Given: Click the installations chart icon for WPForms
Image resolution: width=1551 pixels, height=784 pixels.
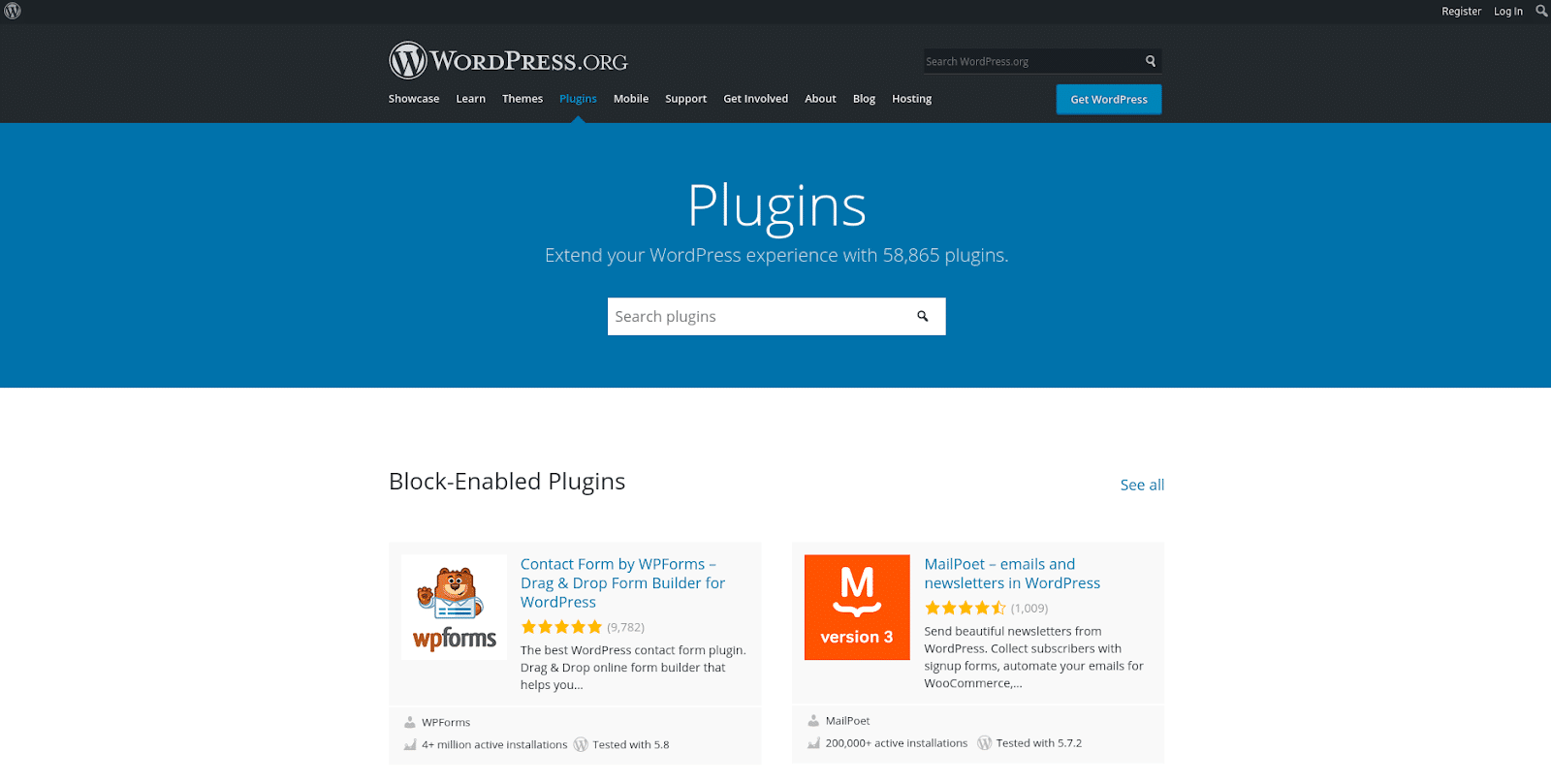Looking at the screenshot, I should (410, 745).
